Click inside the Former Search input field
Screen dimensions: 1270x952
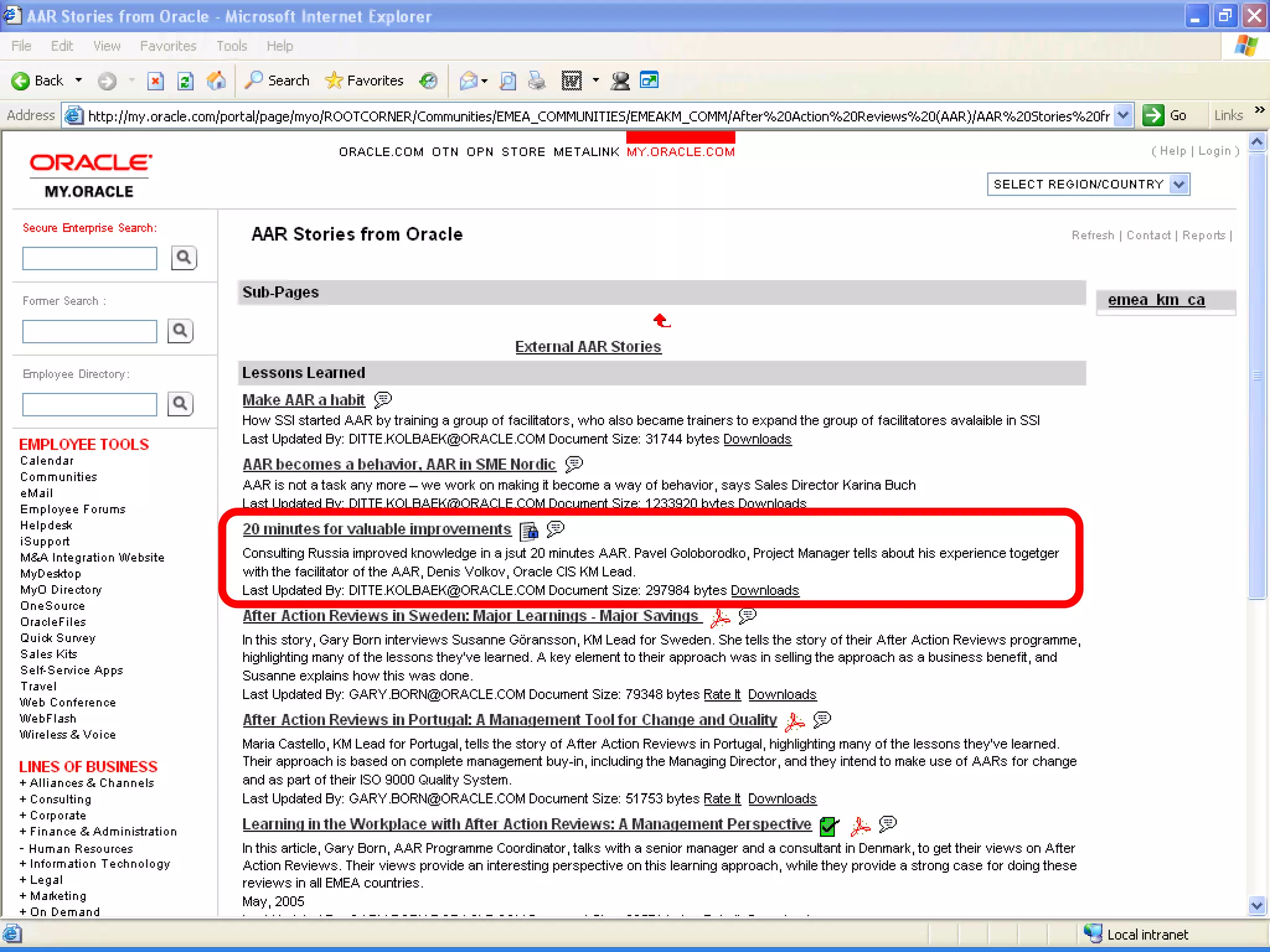pos(90,331)
